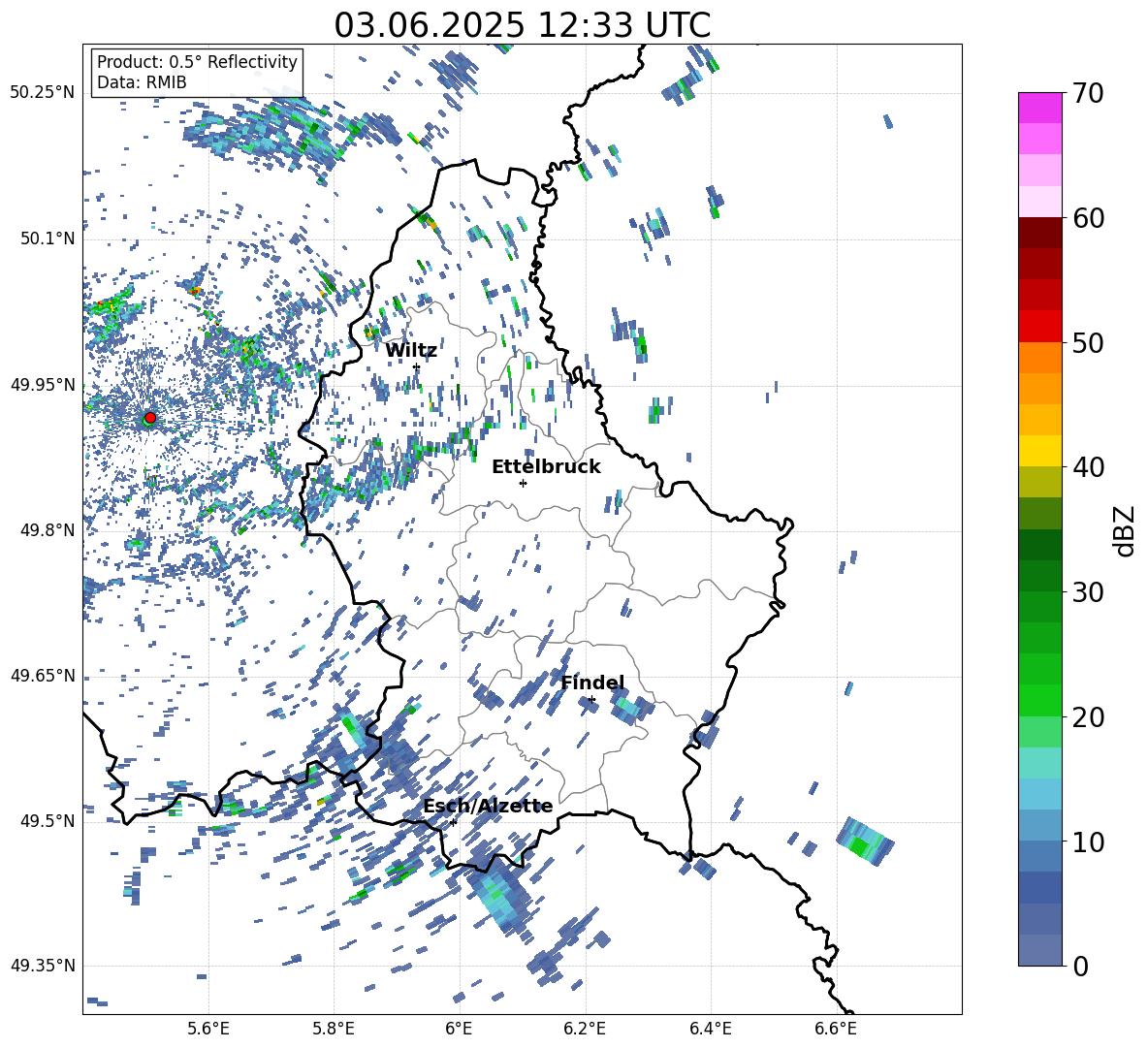Screen dimensions: 1148x1048
Task: Click the dBZ colorbar label
Action: [1124, 530]
